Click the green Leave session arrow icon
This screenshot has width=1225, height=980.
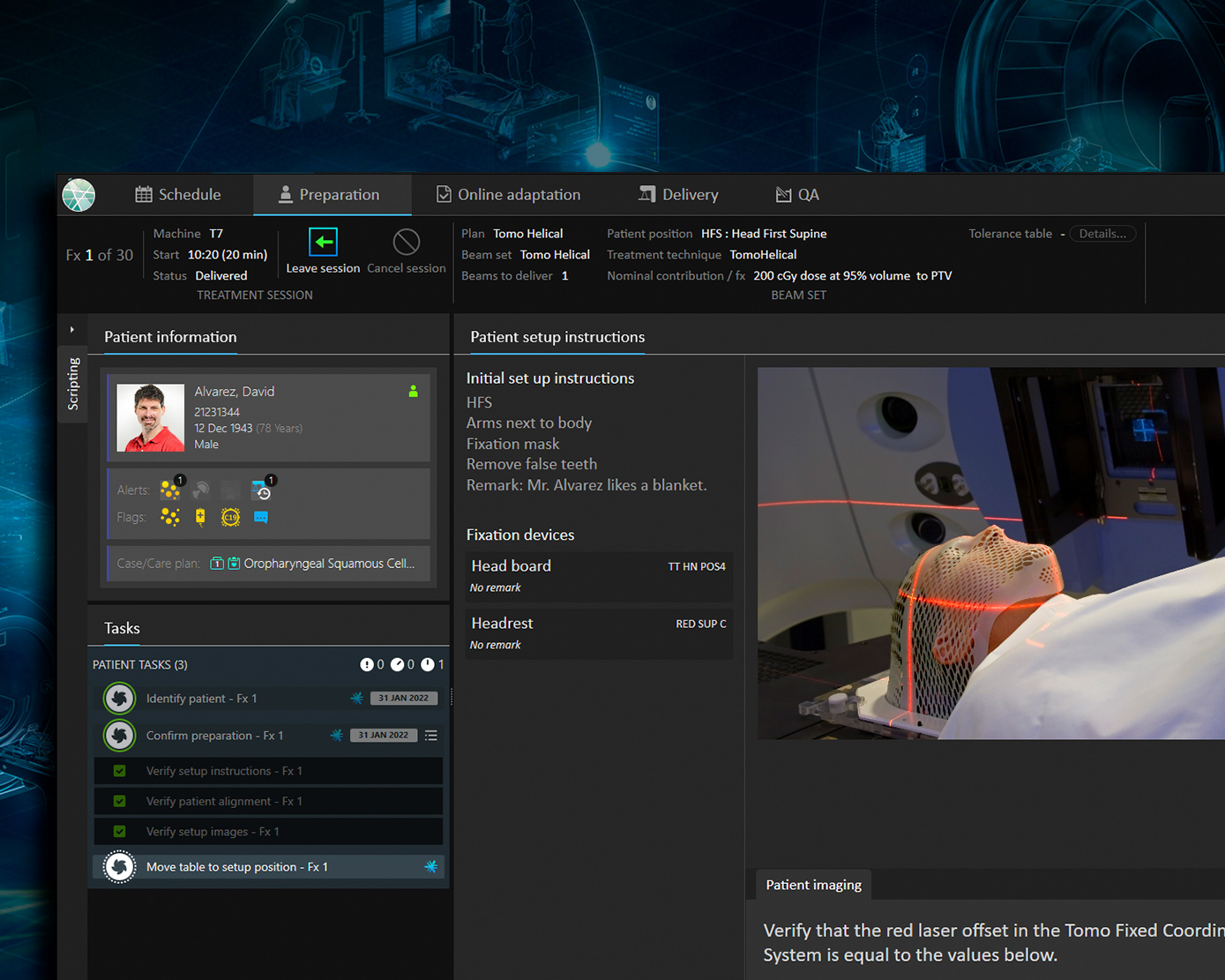323,242
